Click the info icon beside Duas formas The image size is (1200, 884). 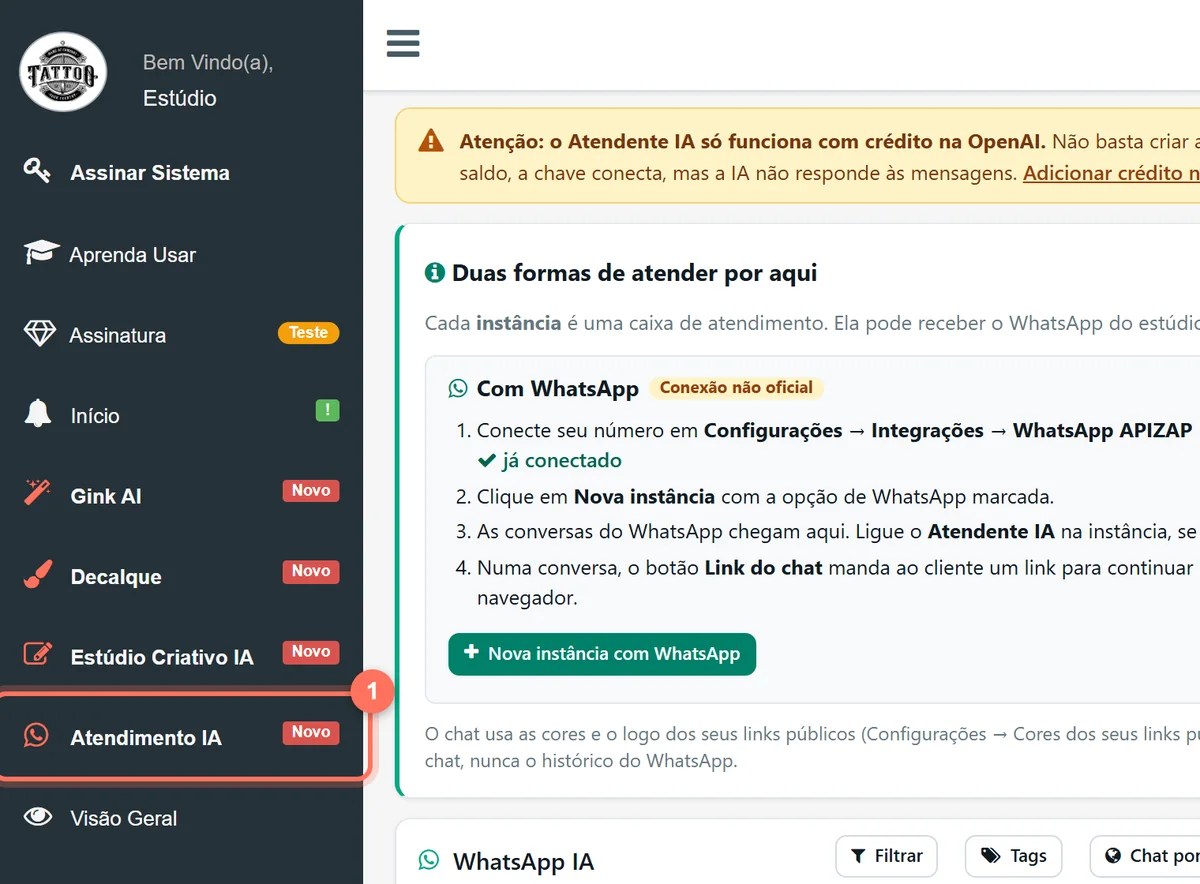click(435, 272)
